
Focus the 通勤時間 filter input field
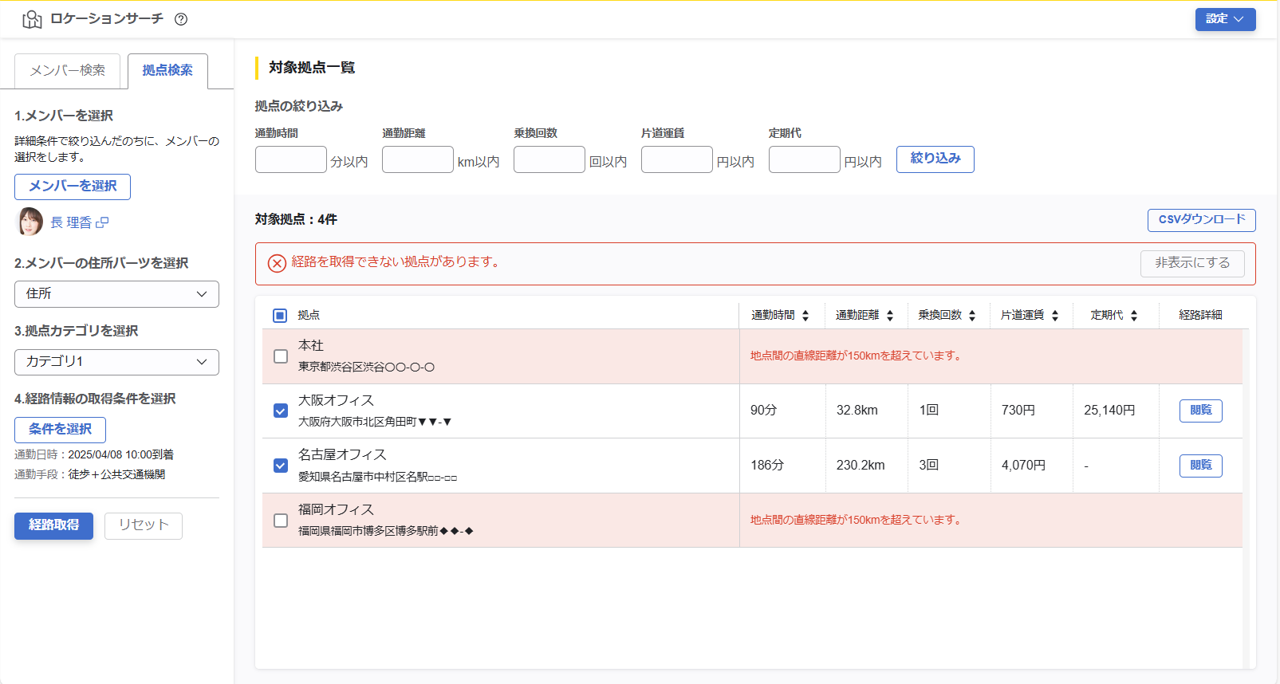[291, 160]
